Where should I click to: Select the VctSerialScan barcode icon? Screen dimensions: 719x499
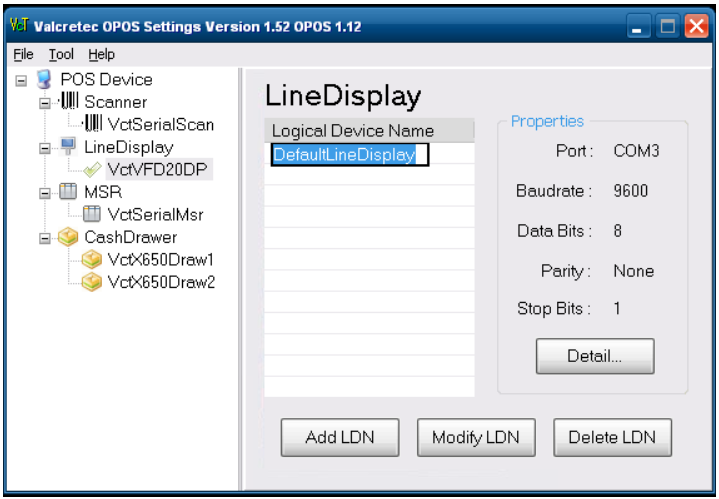(92, 125)
